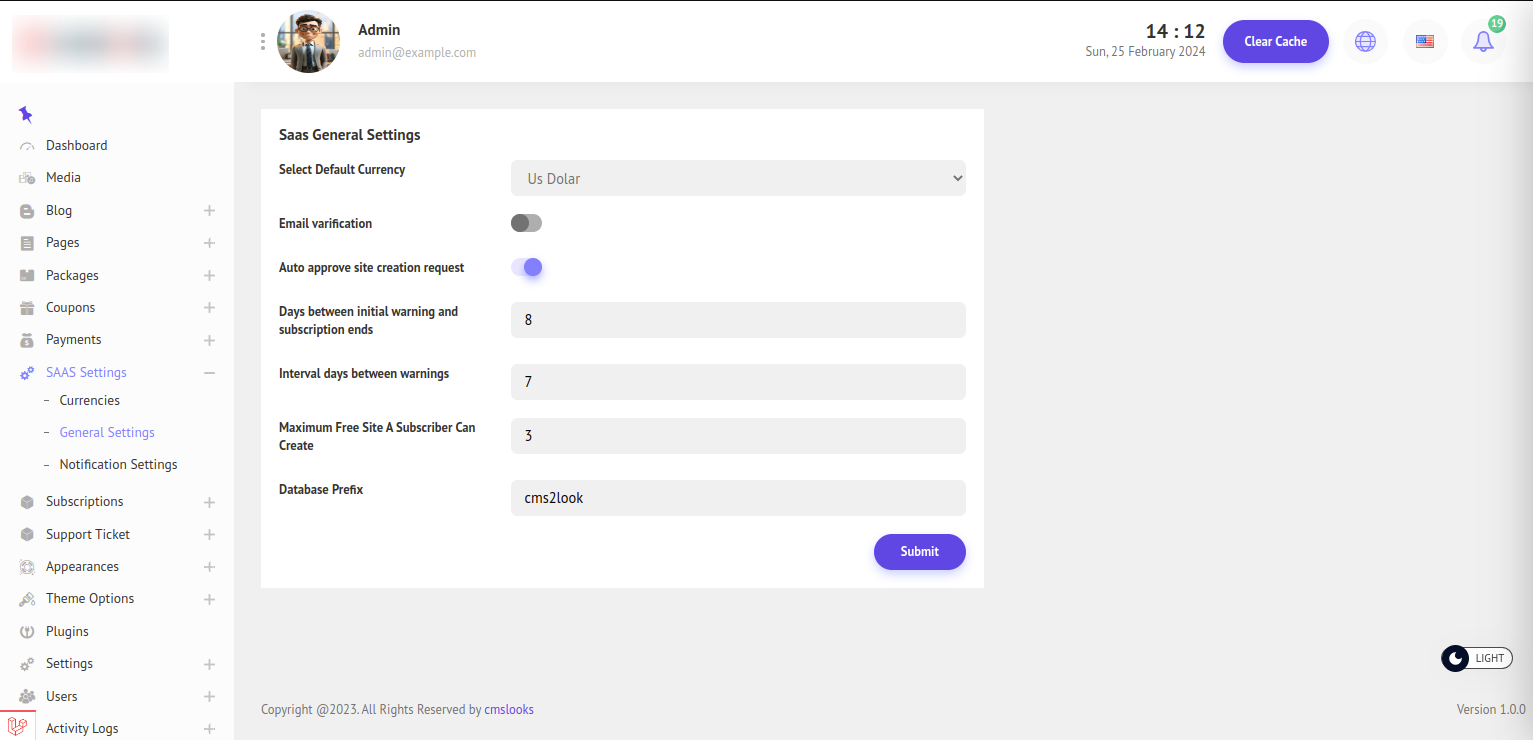Click the three-dot menu beside avatar

point(263,41)
